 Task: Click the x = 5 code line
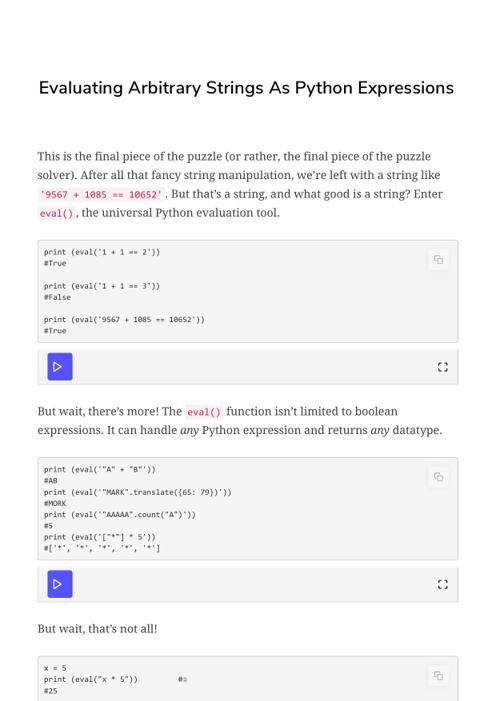[55, 668]
